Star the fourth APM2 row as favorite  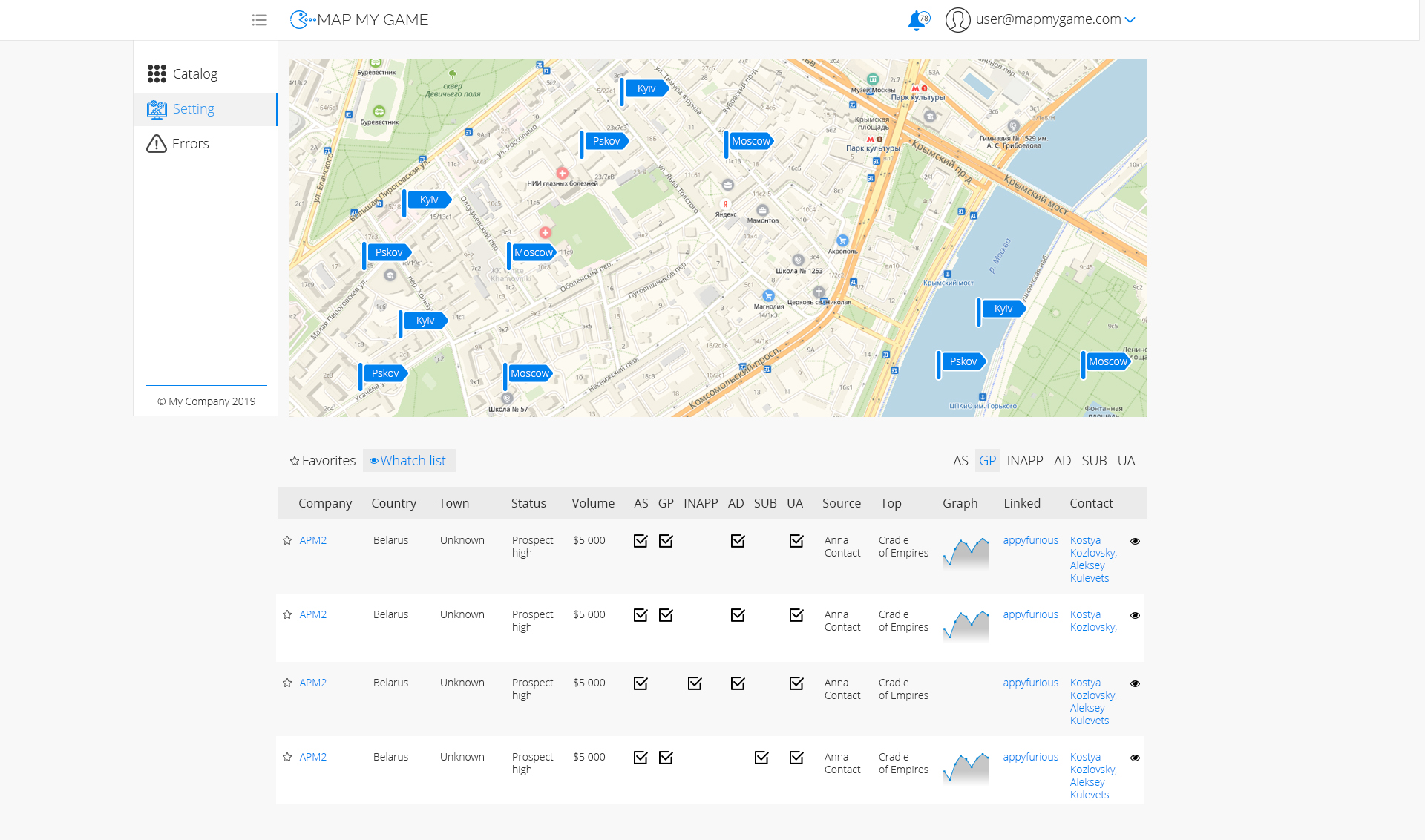click(x=287, y=757)
